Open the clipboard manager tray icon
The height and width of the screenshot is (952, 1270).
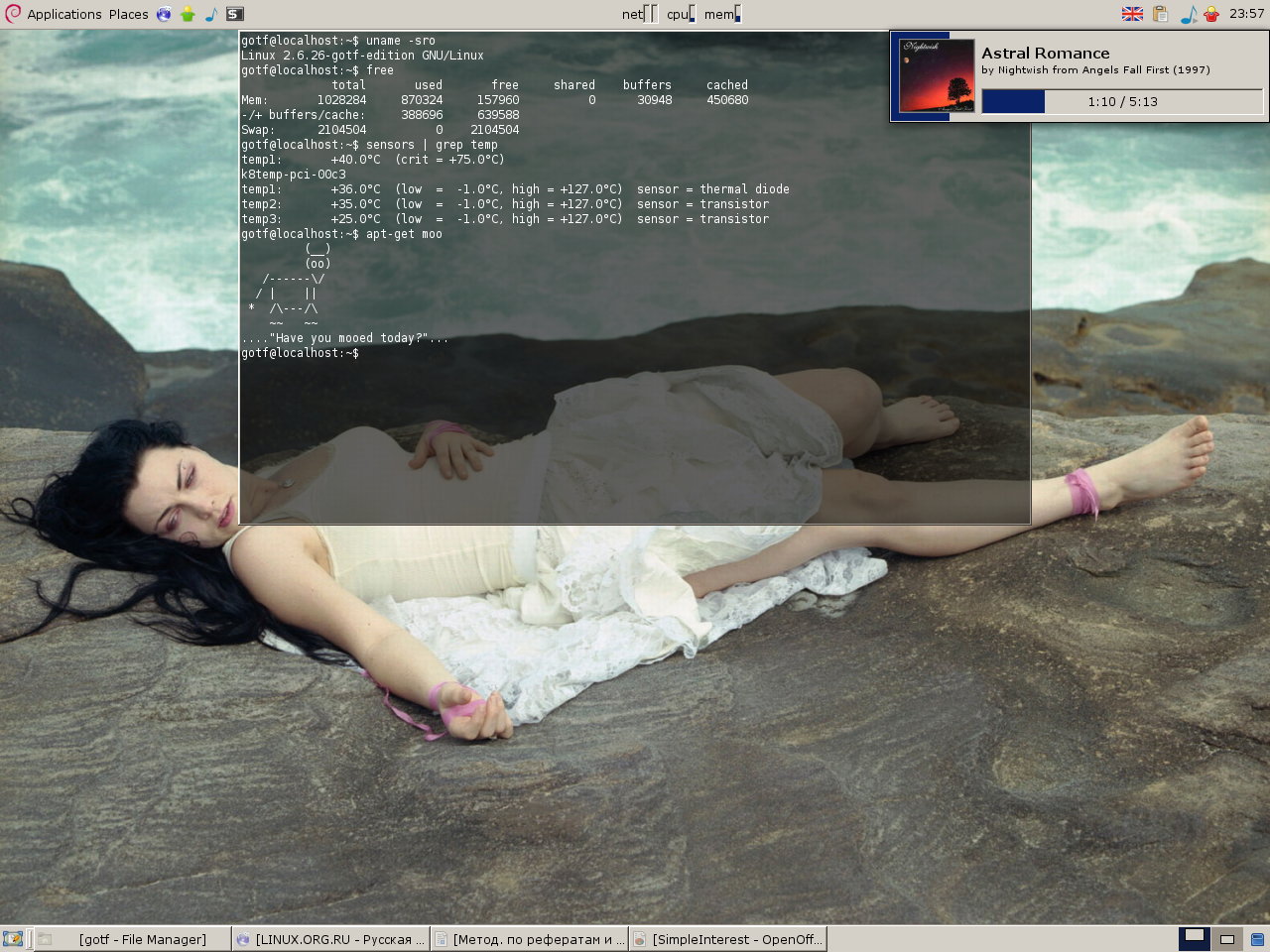point(1160,14)
